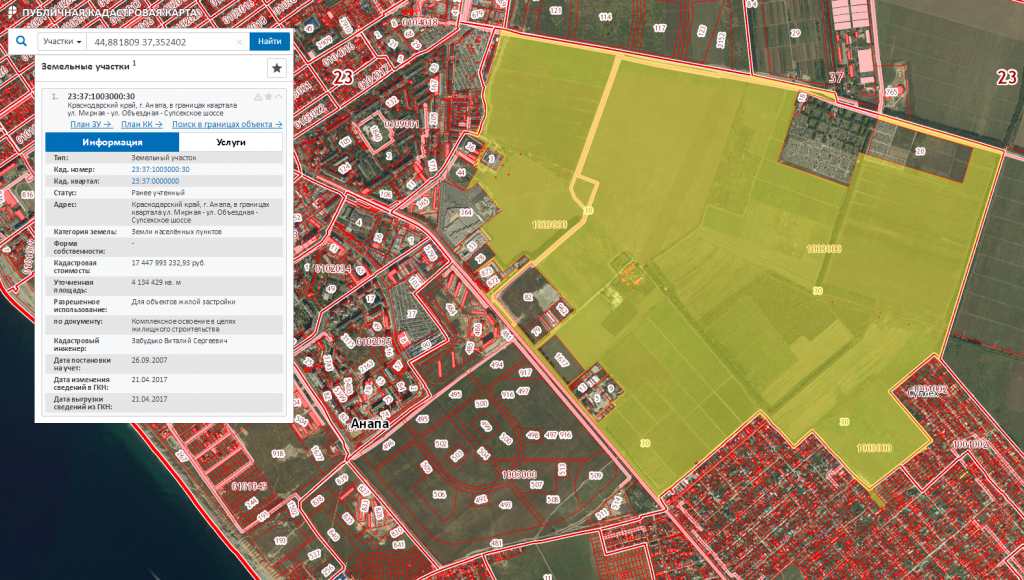Select the Информация tab

[112, 142]
